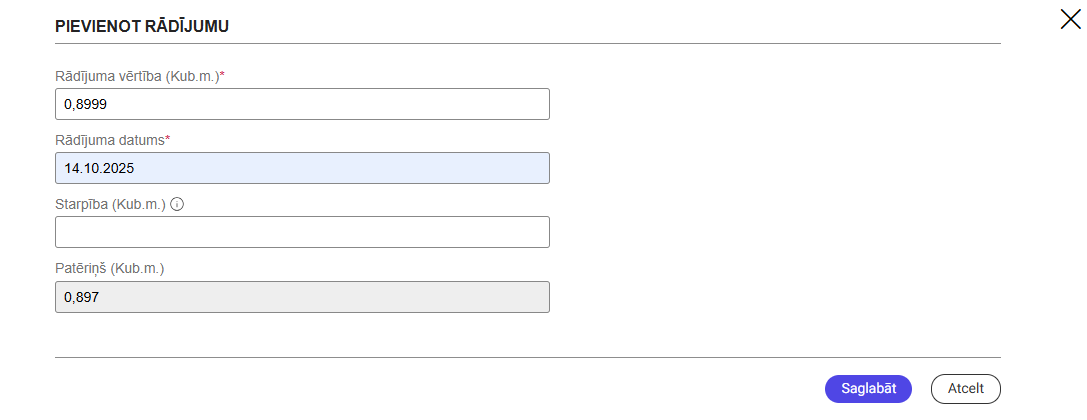
Task: Click the Rādījuma datums label text
Action: click(x=109, y=140)
